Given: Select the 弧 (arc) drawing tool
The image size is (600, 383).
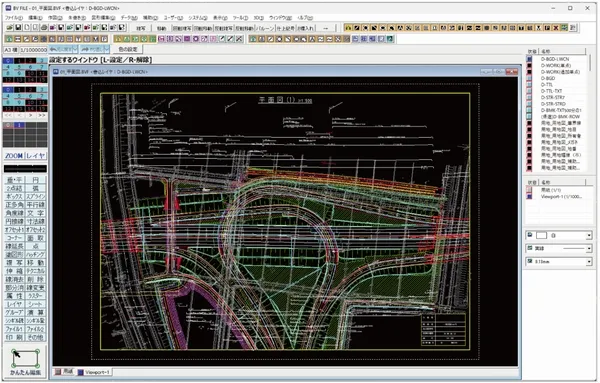Looking at the screenshot, I should click(36, 188).
